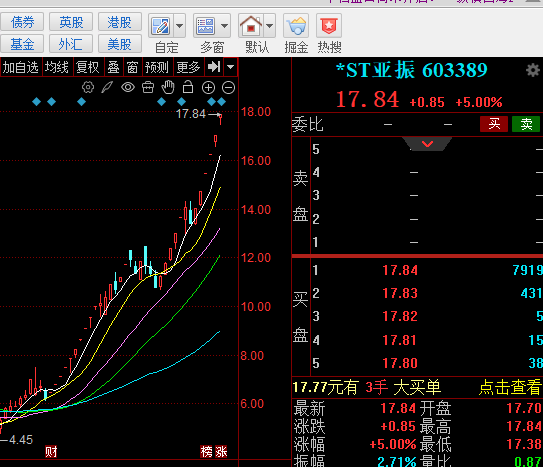Click the jump-to-end arrow icon
543x467 pixels.
(214, 66)
